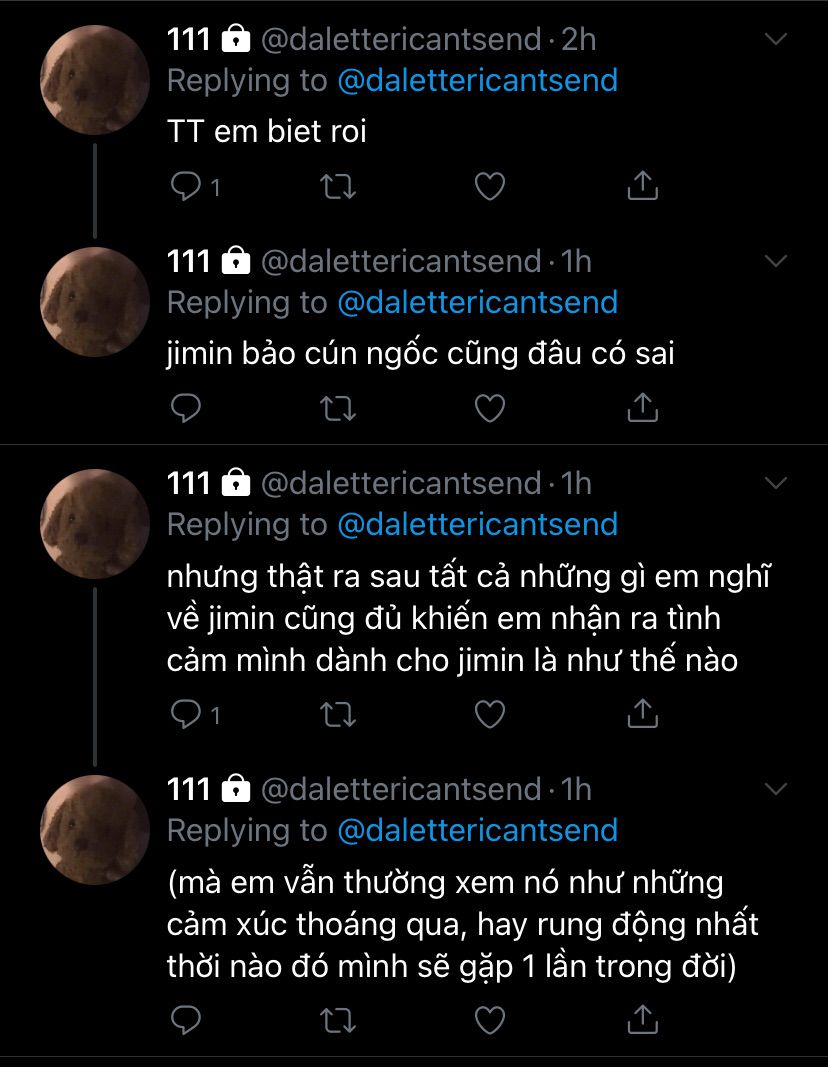Open the "111" username on the last tweet
This screenshot has width=828, height=1067.
188,789
